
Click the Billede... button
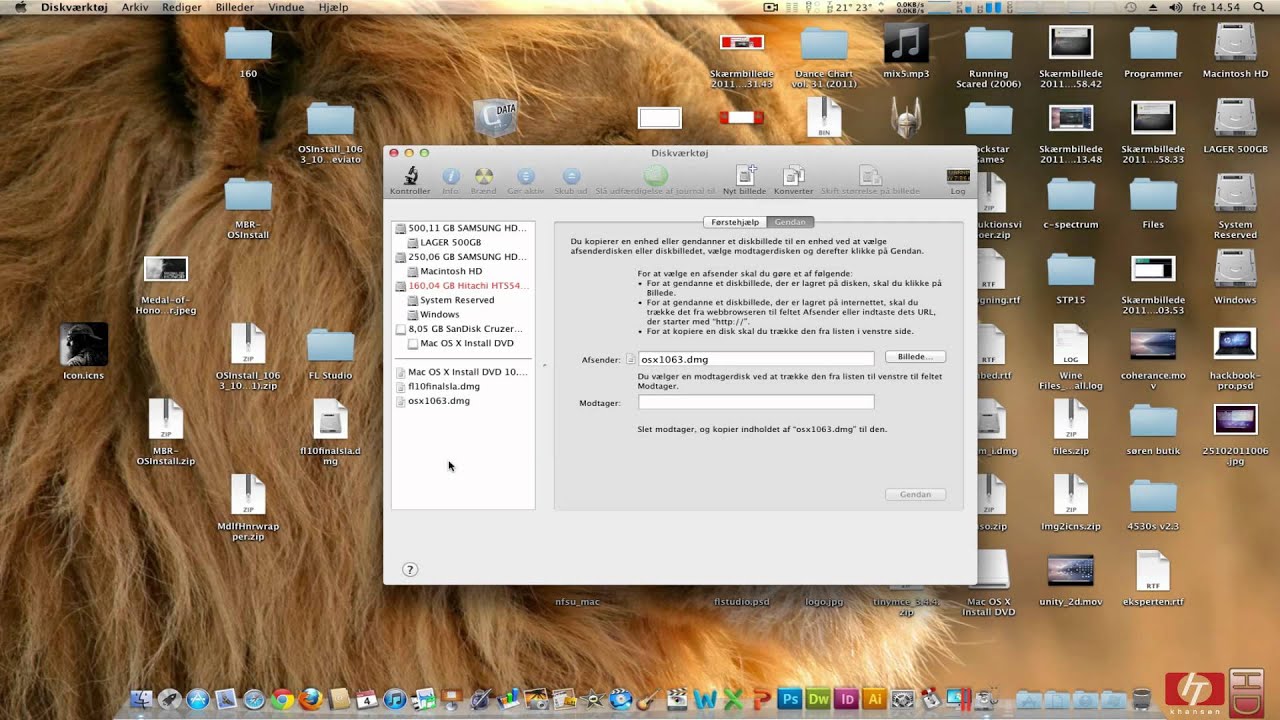915,357
